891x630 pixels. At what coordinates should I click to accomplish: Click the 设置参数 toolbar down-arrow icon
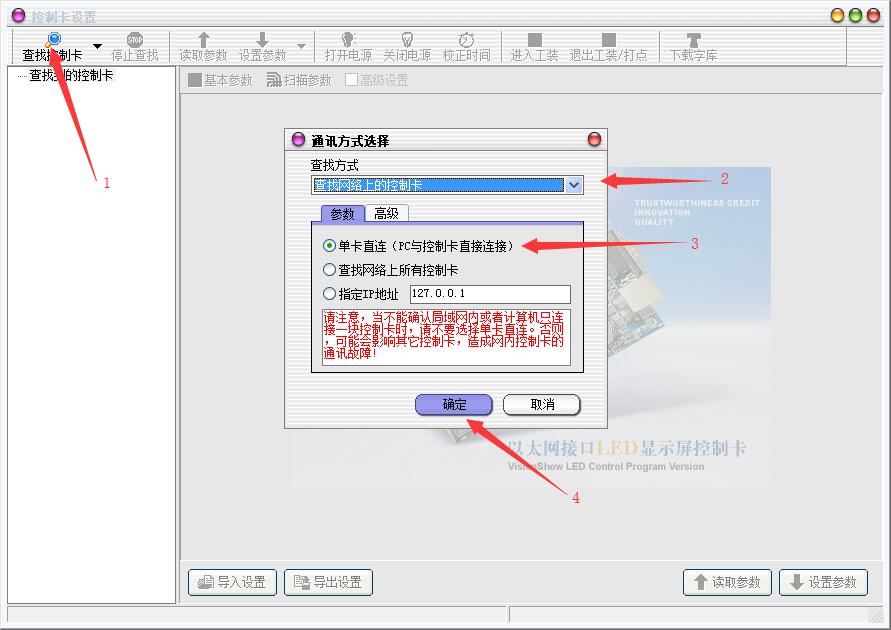click(x=262, y=39)
